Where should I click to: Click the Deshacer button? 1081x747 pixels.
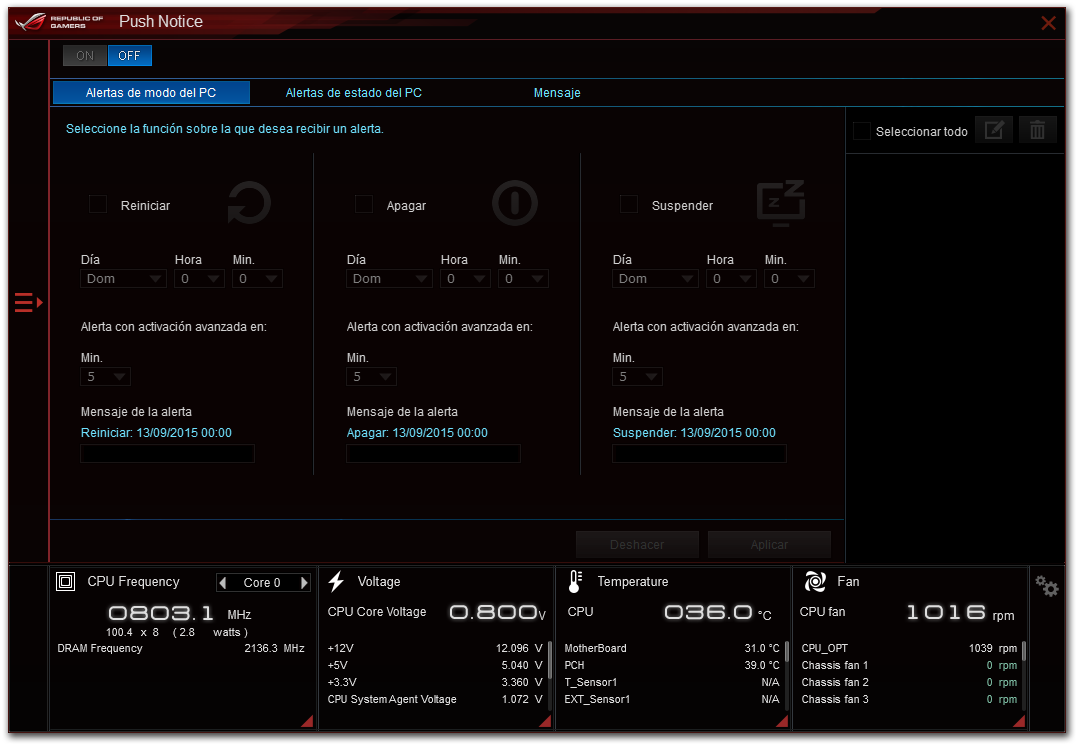coord(637,545)
